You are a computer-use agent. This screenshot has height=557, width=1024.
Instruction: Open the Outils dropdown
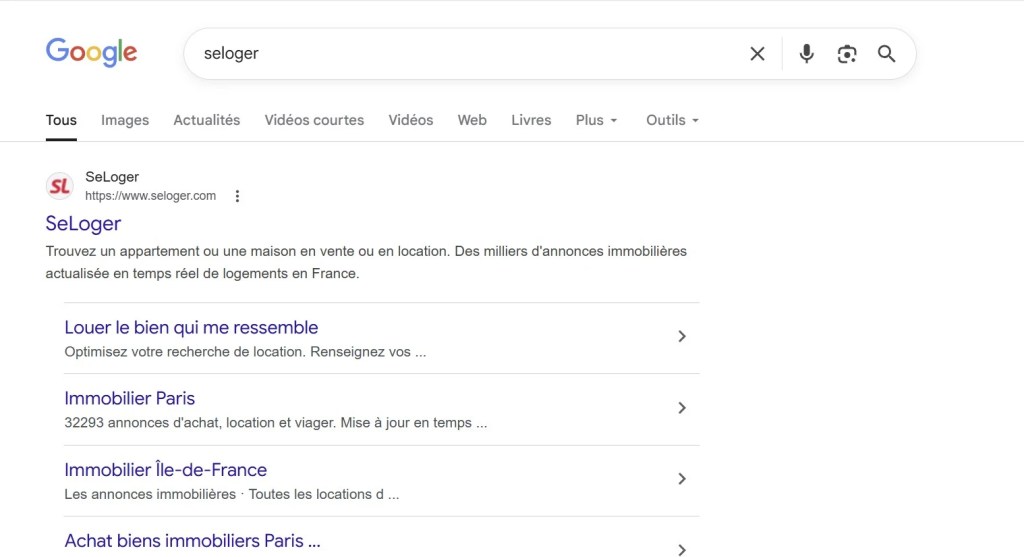[x=672, y=120]
